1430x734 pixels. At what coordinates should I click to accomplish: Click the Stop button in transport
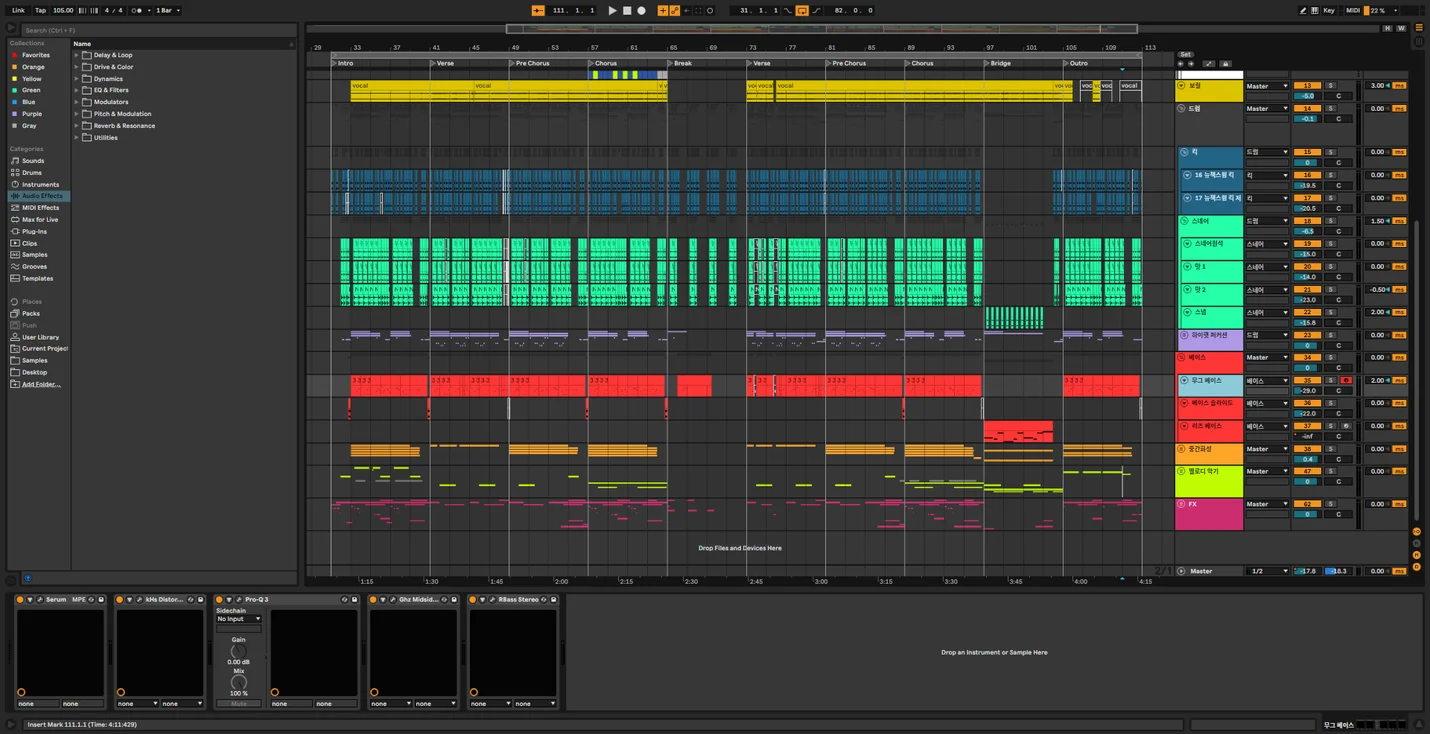coord(627,10)
